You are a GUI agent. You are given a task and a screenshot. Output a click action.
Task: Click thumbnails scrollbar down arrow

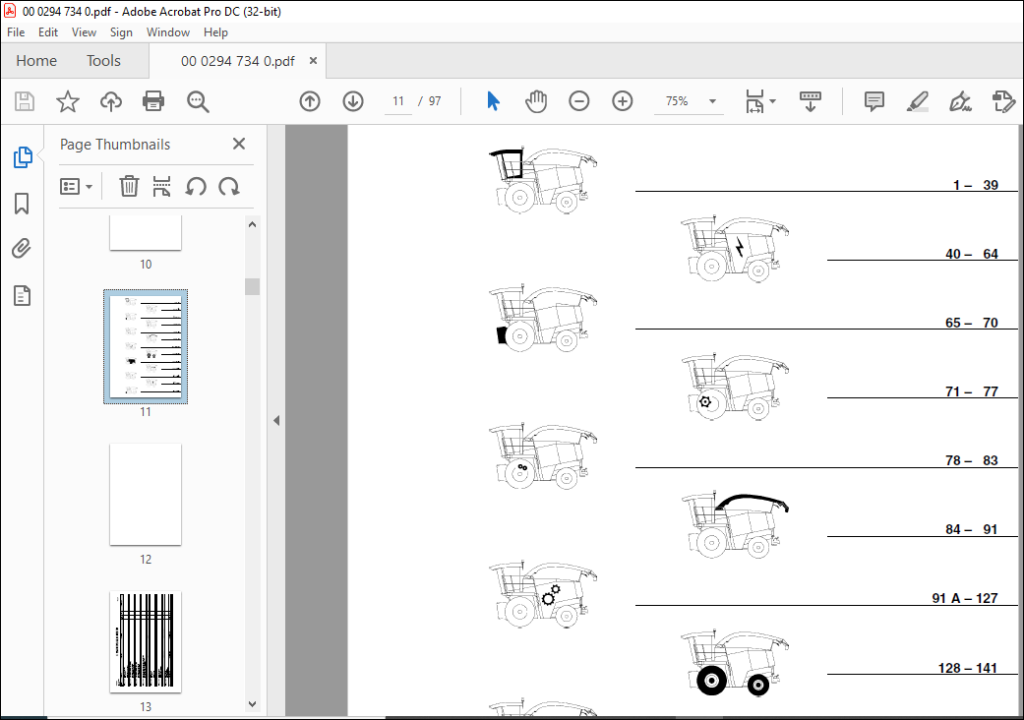tap(252, 704)
